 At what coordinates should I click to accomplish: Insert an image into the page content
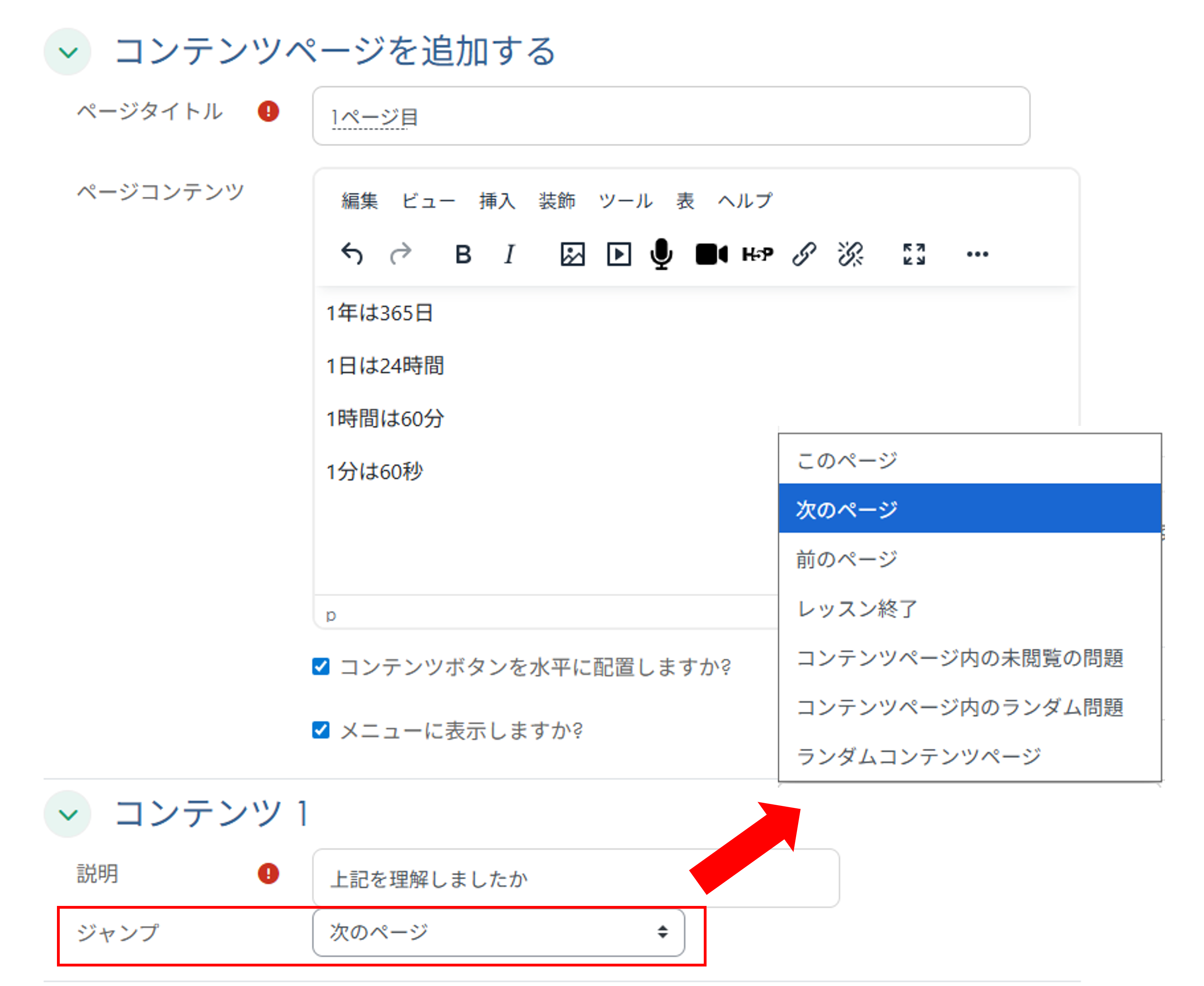[572, 254]
